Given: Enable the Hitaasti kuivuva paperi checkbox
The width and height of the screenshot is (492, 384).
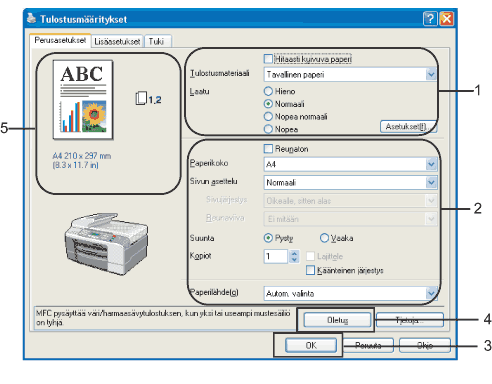Looking at the screenshot, I should coord(268,59).
